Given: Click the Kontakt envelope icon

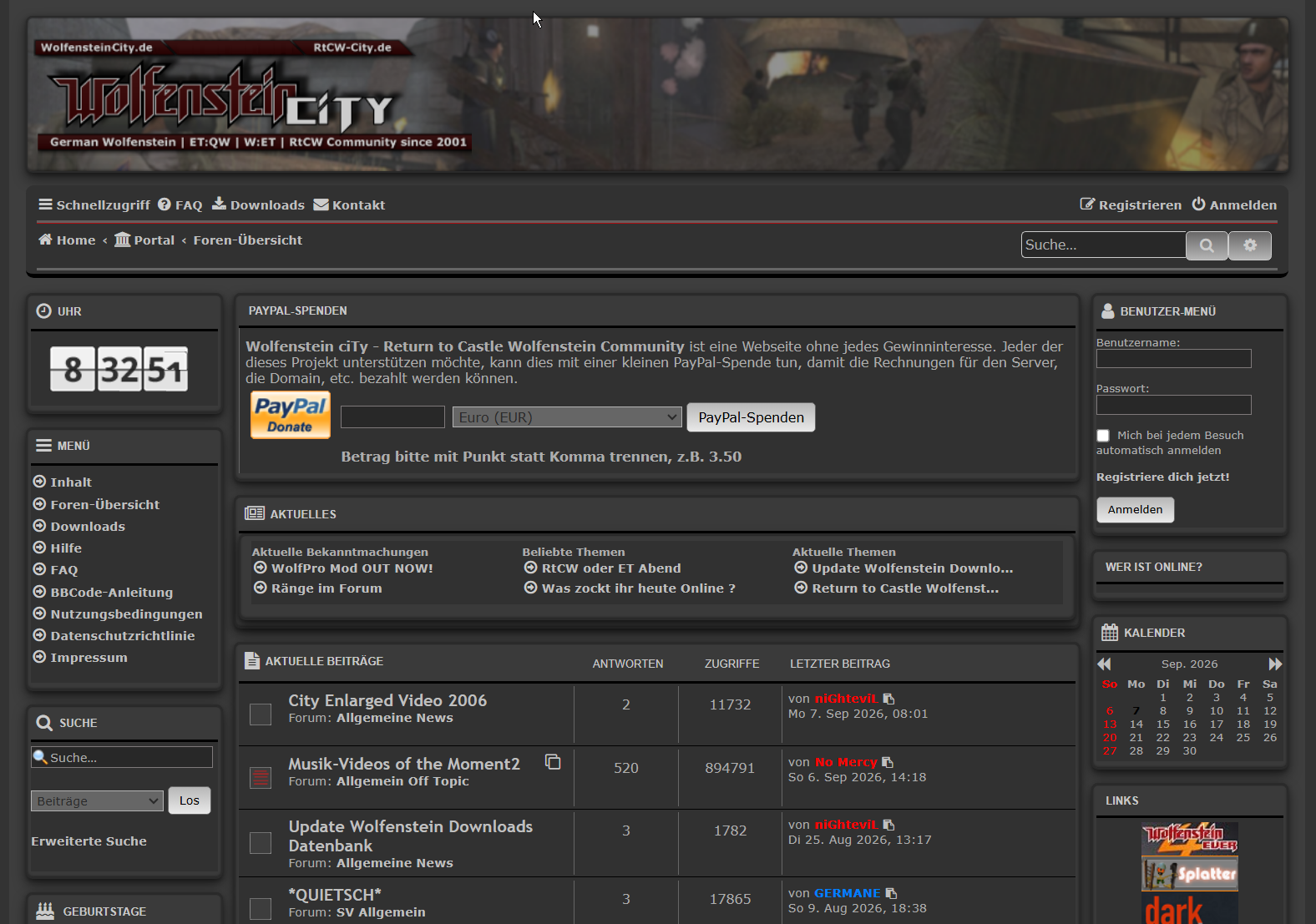Looking at the screenshot, I should click(321, 204).
